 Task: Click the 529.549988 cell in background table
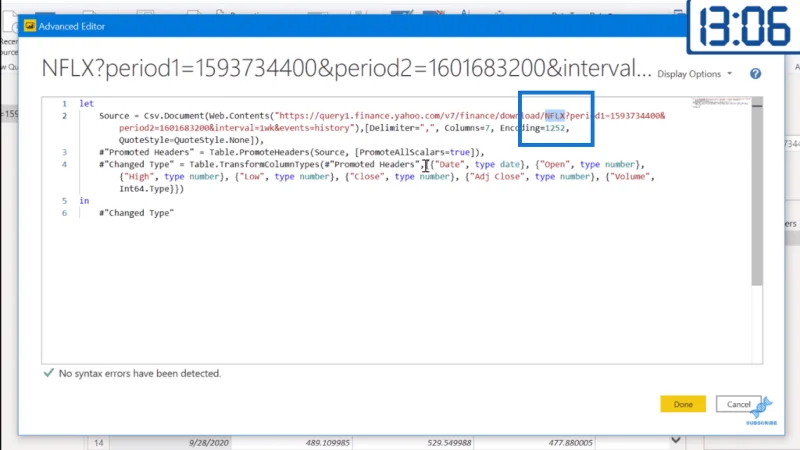click(449, 443)
